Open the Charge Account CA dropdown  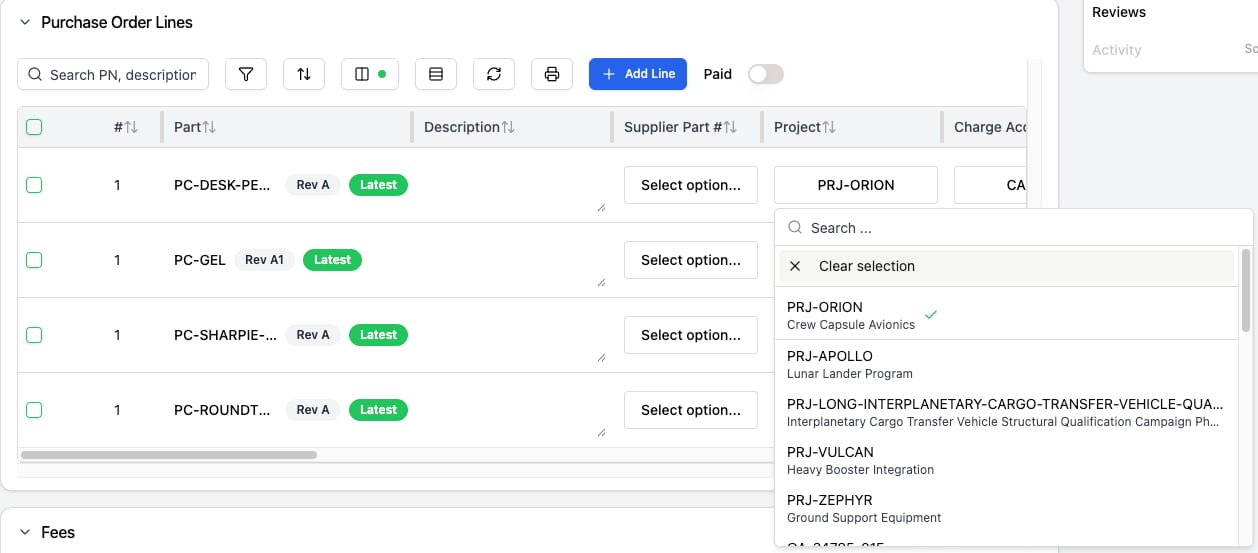990,185
